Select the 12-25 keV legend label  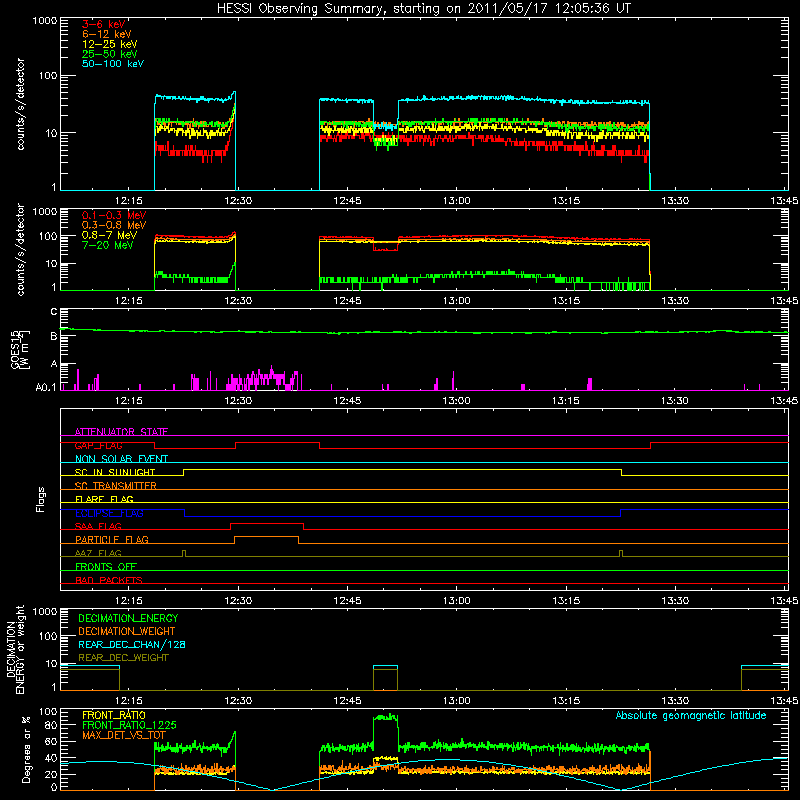point(110,44)
